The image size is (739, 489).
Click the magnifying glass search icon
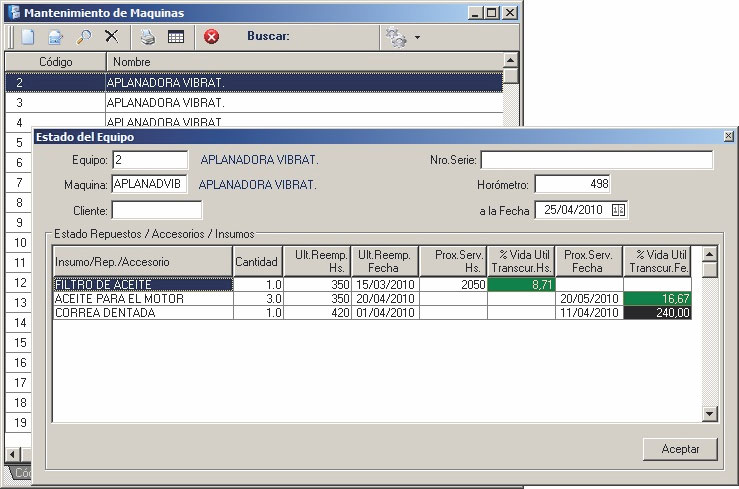tap(84, 37)
